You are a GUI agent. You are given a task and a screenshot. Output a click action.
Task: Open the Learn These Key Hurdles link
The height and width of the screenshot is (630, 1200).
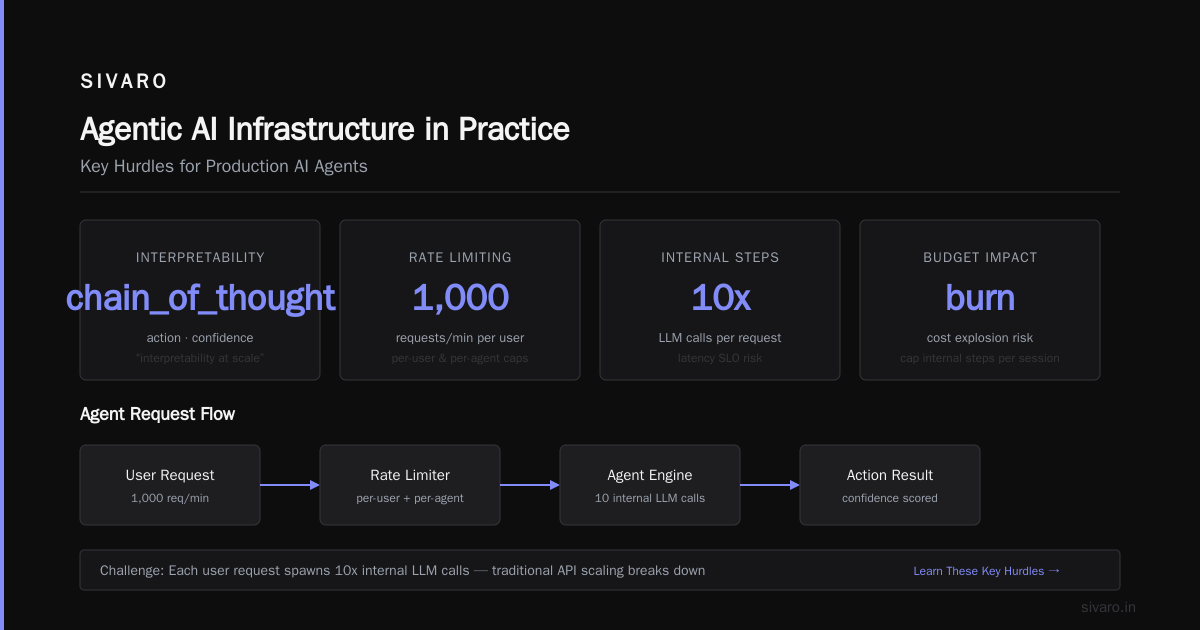tap(986, 571)
